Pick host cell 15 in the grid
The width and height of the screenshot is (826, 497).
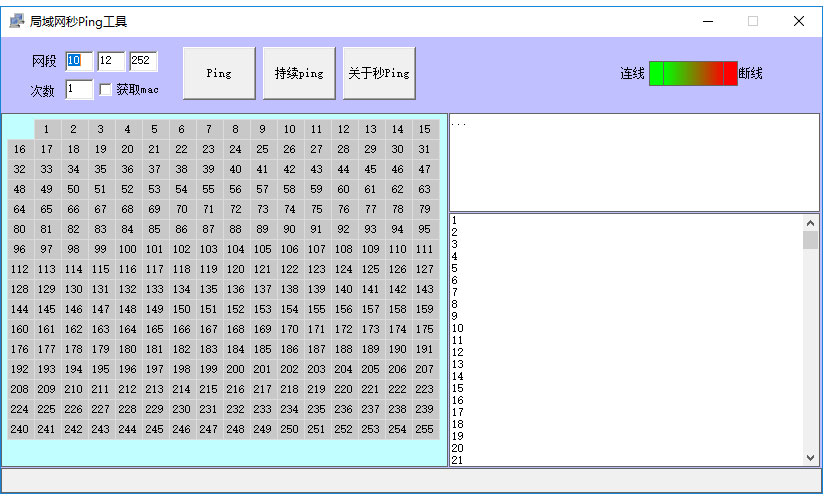click(425, 129)
